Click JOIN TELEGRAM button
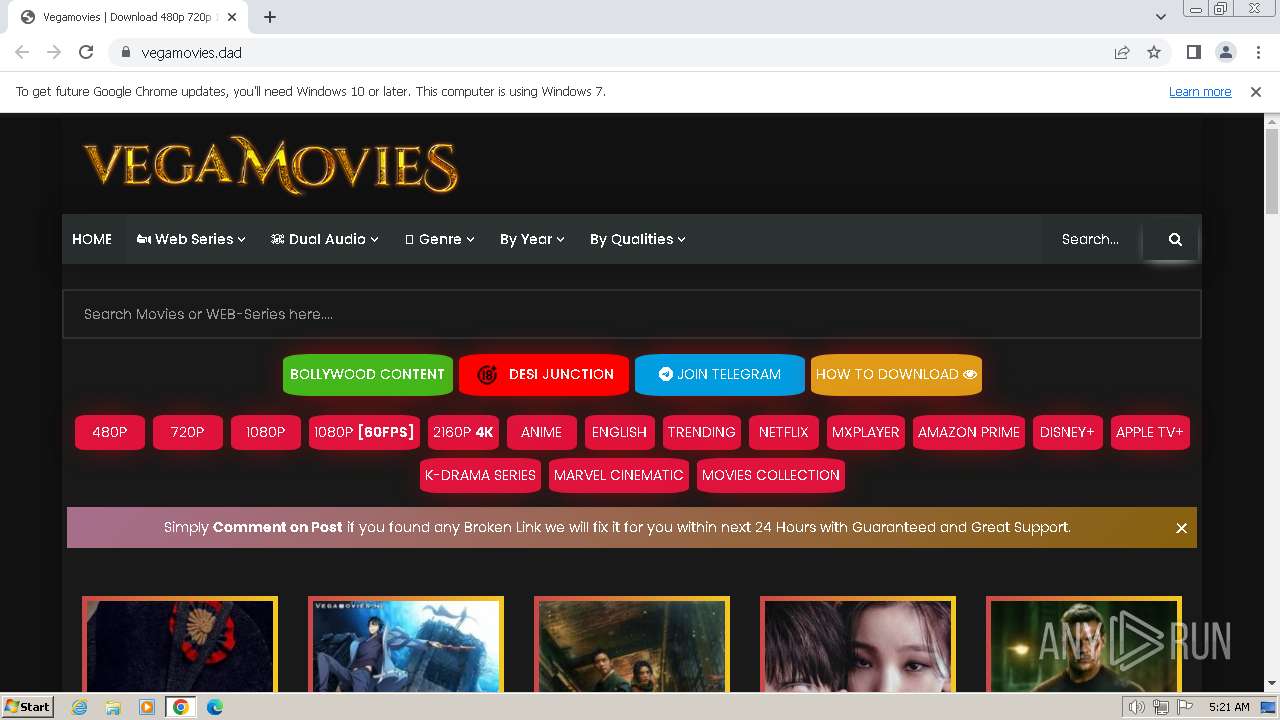 (720, 374)
